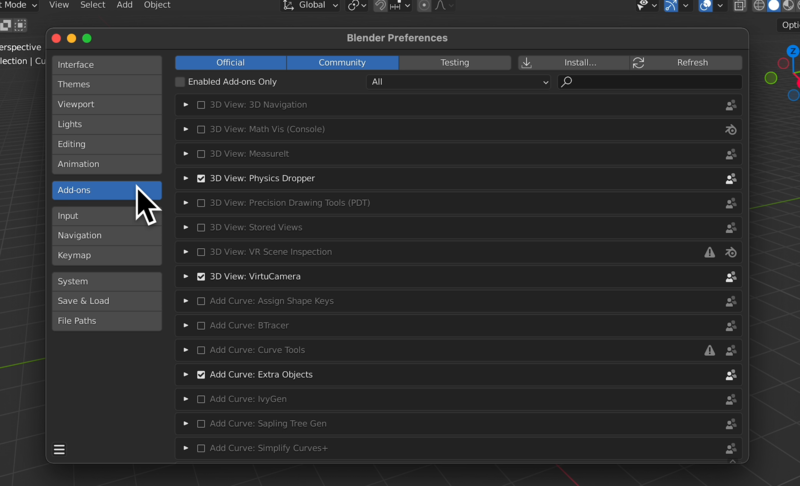Click the community icon on MeasureIt row
Viewport: 800px width, 486px height.
731,154
